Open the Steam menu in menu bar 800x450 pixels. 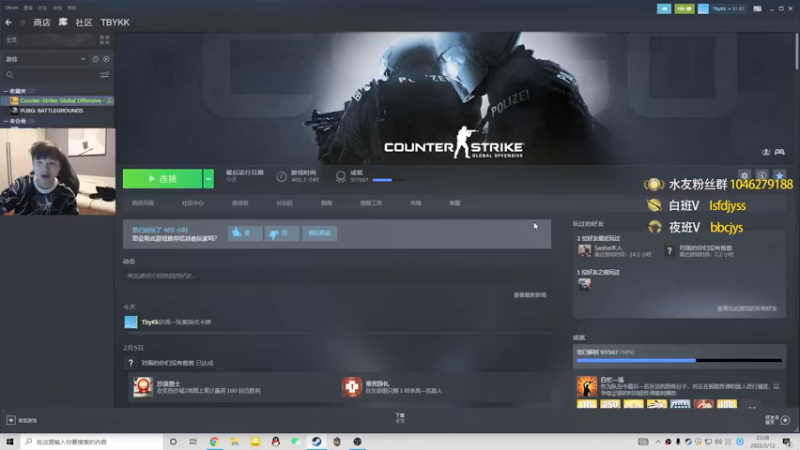point(11,8)
